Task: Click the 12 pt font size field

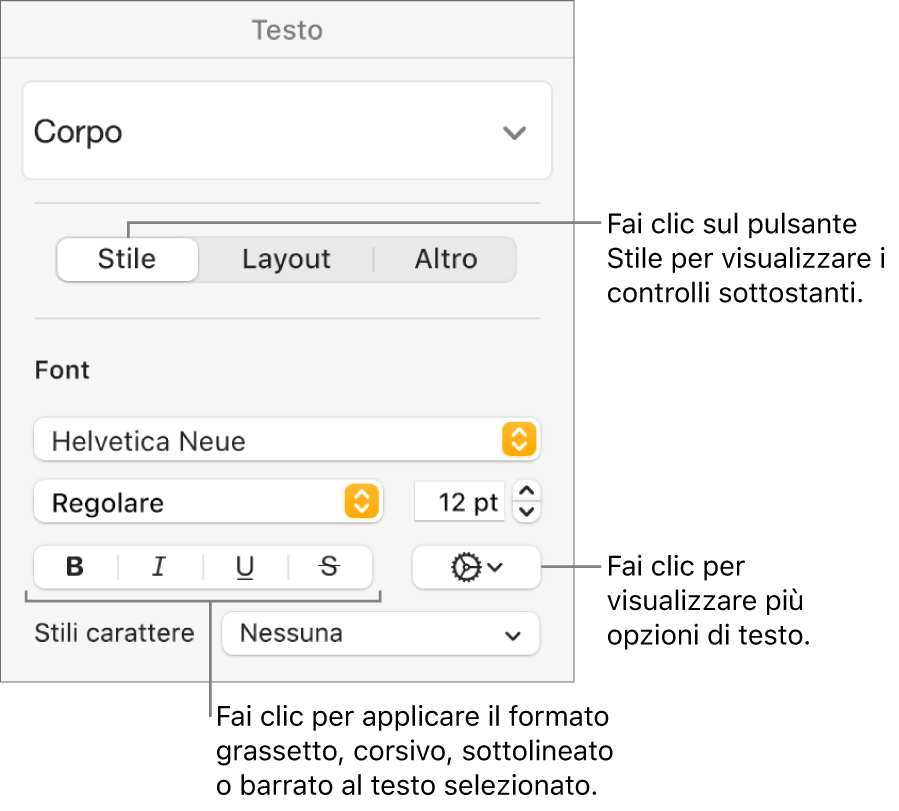Action: coord(459,502)
